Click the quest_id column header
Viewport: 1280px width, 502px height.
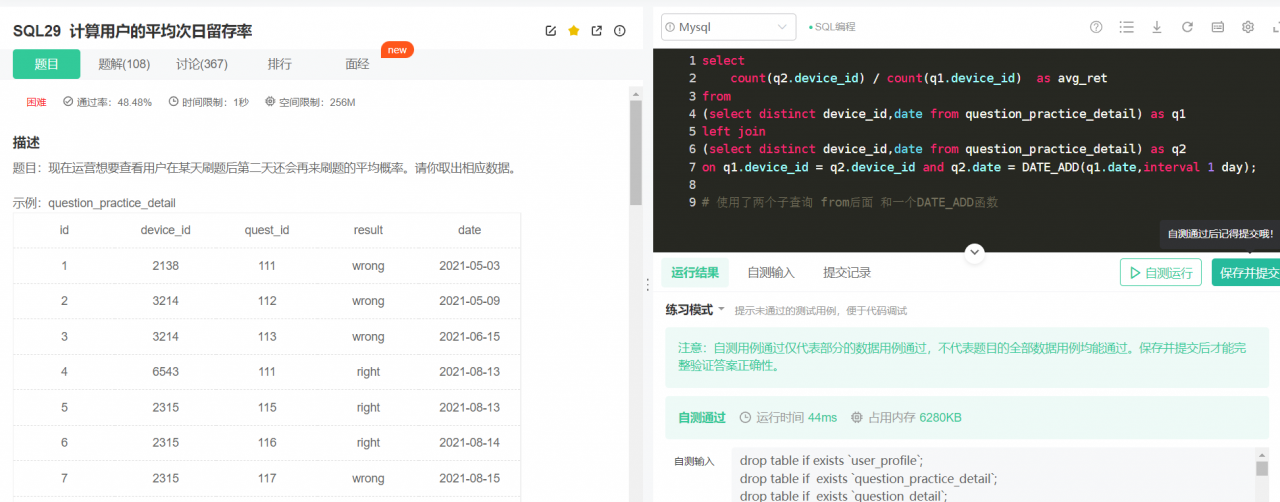(267, 230)
